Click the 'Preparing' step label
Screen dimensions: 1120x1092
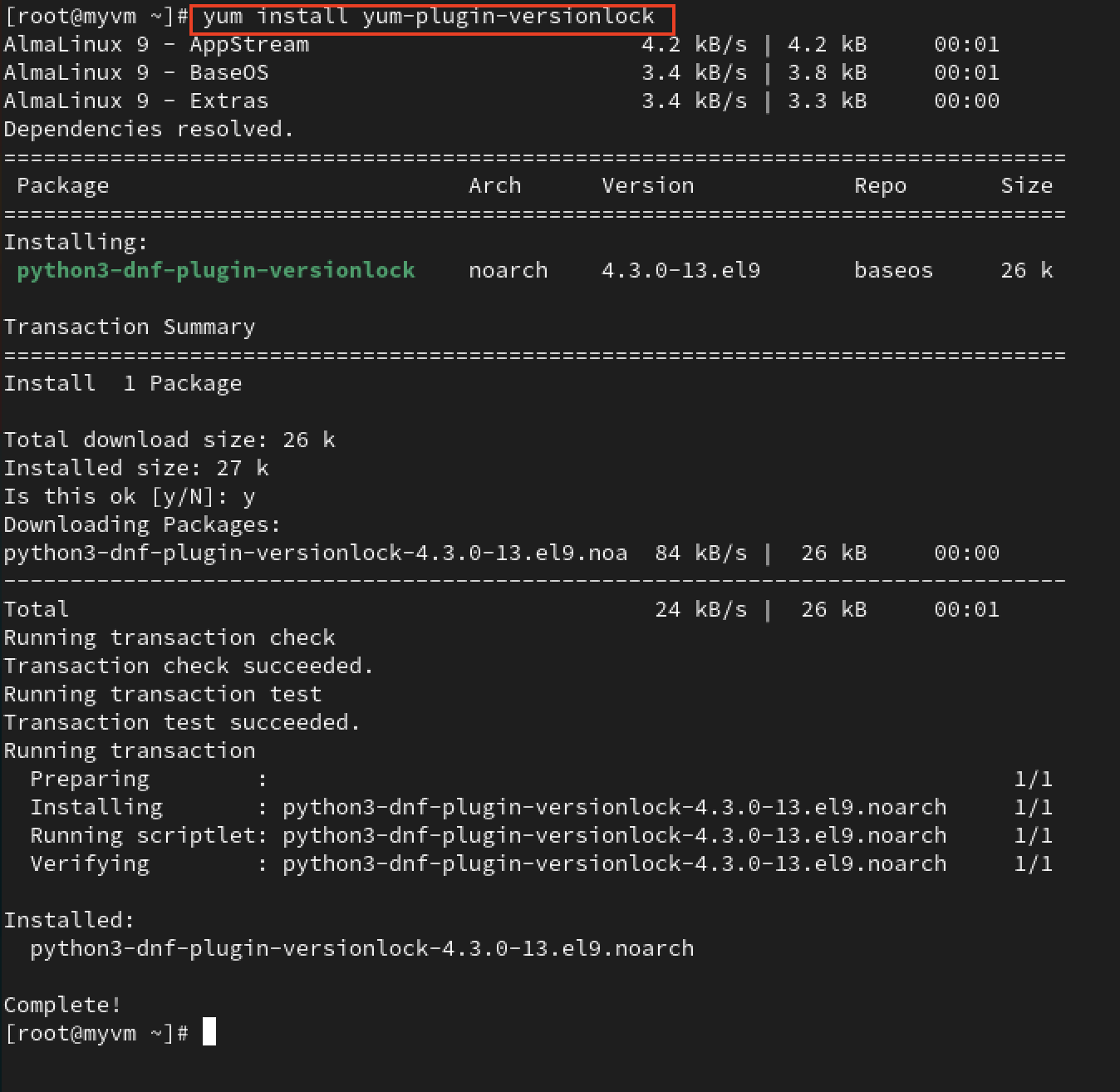[90, 779]
